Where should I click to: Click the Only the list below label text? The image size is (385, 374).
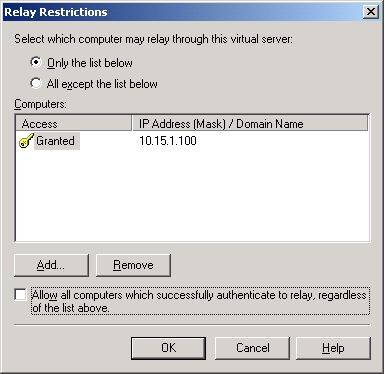coord(90,63)
